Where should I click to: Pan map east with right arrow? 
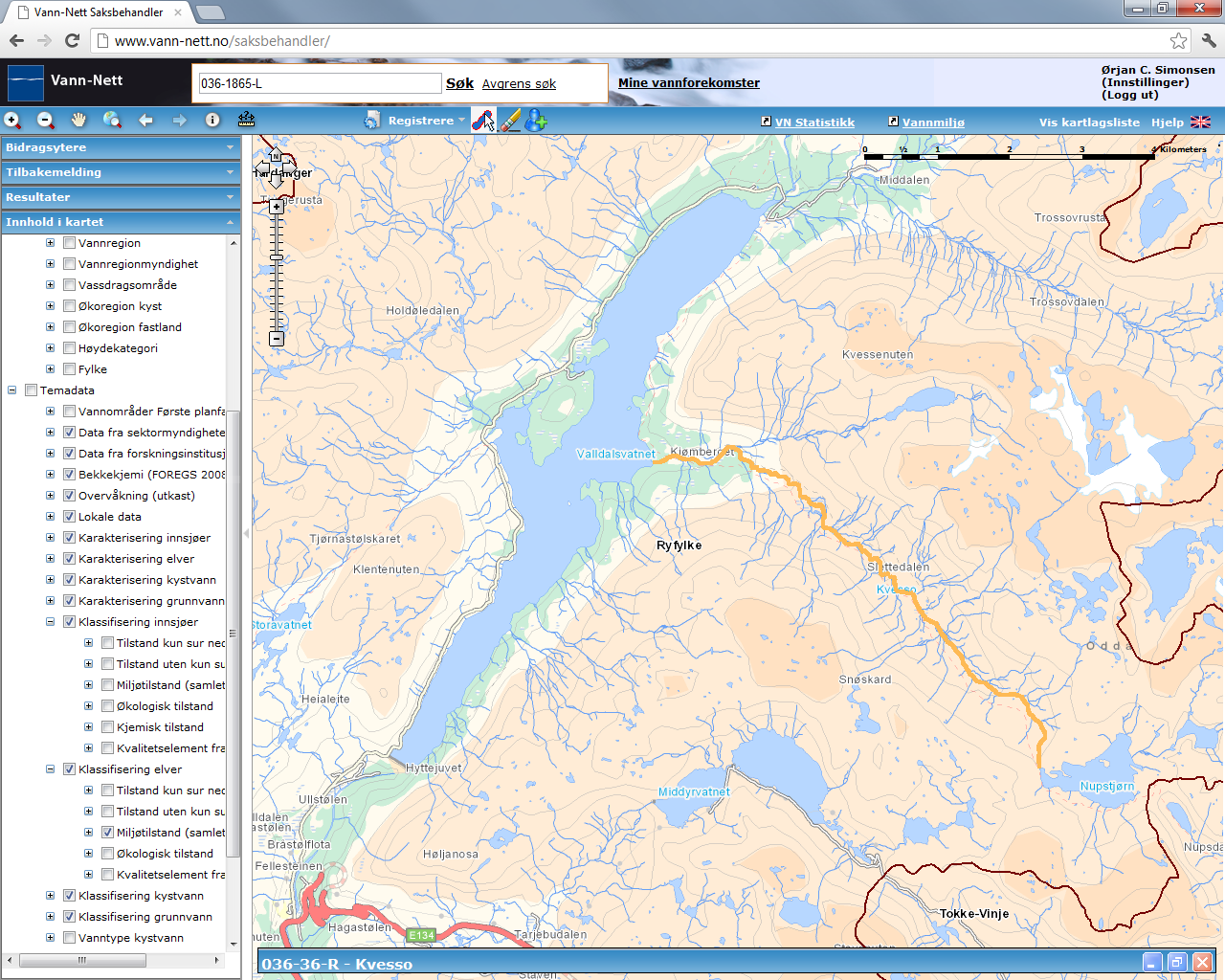click(x=289, y=169)
